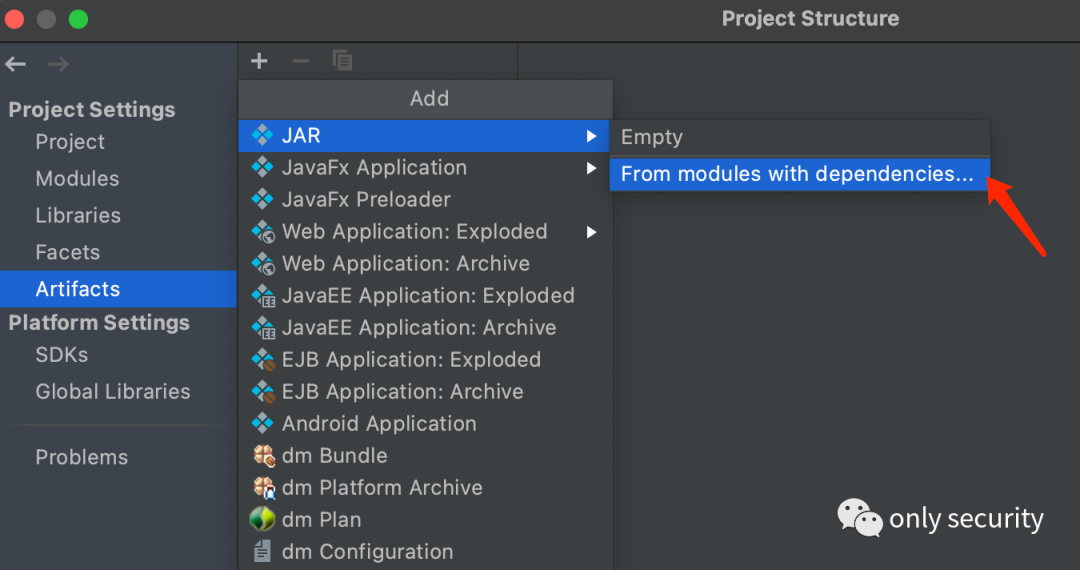Click the dm Plan globe icon
This screenshot has width=1080, height=570.
(262, 520)
